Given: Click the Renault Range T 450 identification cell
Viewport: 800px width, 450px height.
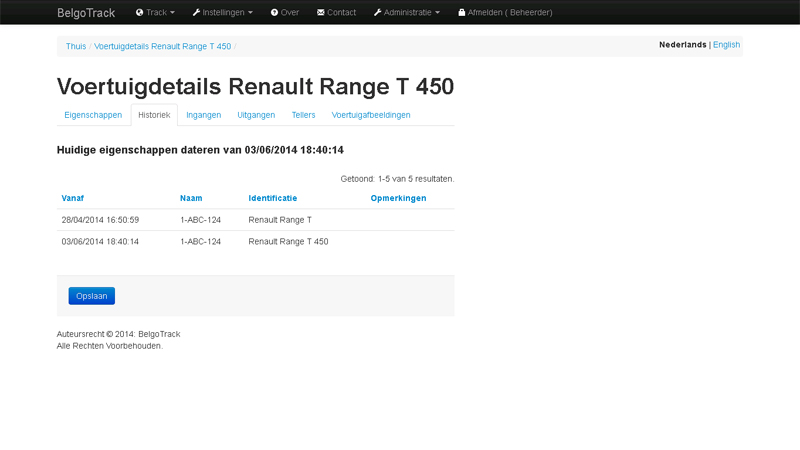Looking at the screenshot, I should [288, 241].
